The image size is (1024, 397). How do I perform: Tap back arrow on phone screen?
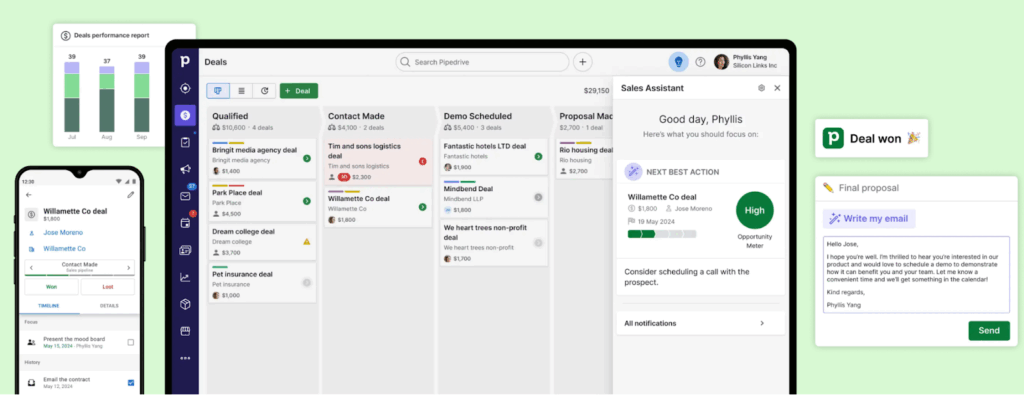pos(28,195)
